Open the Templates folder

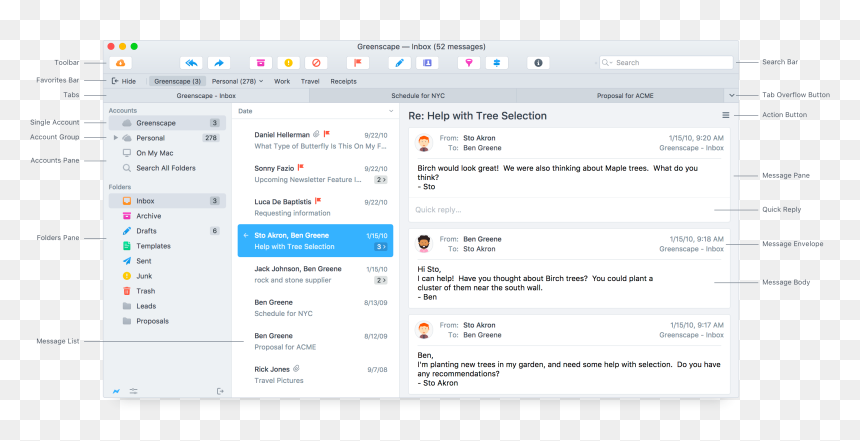click(x=167, y=246)
